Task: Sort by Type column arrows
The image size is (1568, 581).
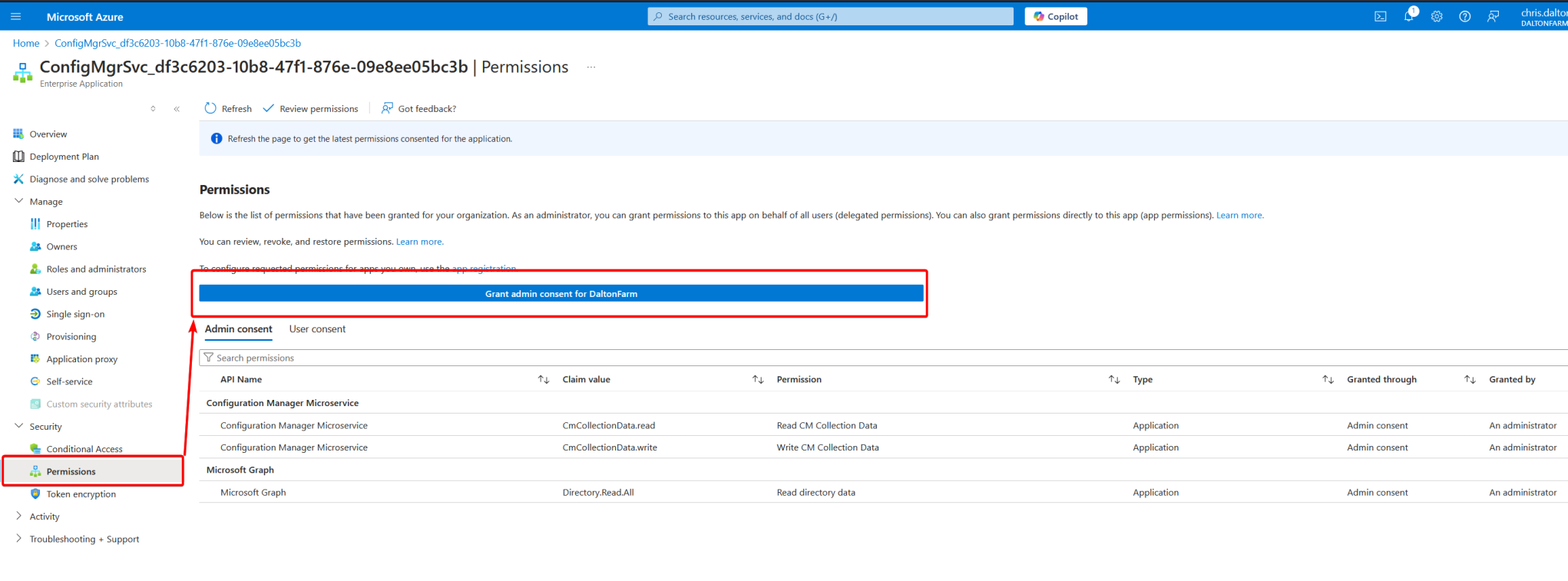Action: click(1328, 379)
